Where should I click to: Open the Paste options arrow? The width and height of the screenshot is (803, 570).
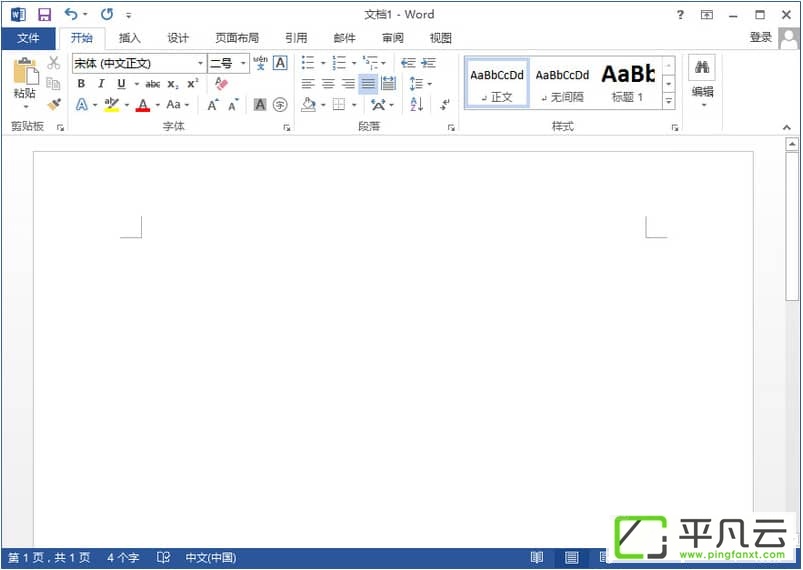pyautogui.click(x=26, y=107)
